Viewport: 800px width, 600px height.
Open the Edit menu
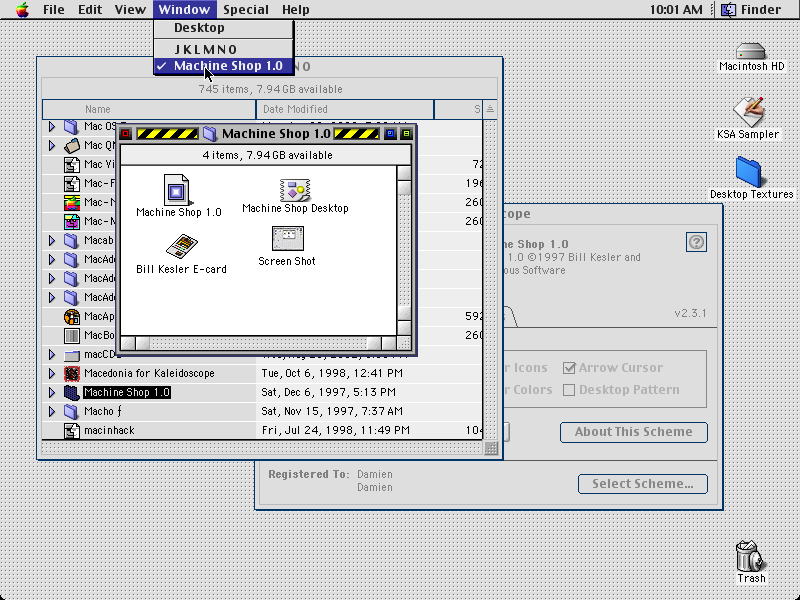click(90, 10)
